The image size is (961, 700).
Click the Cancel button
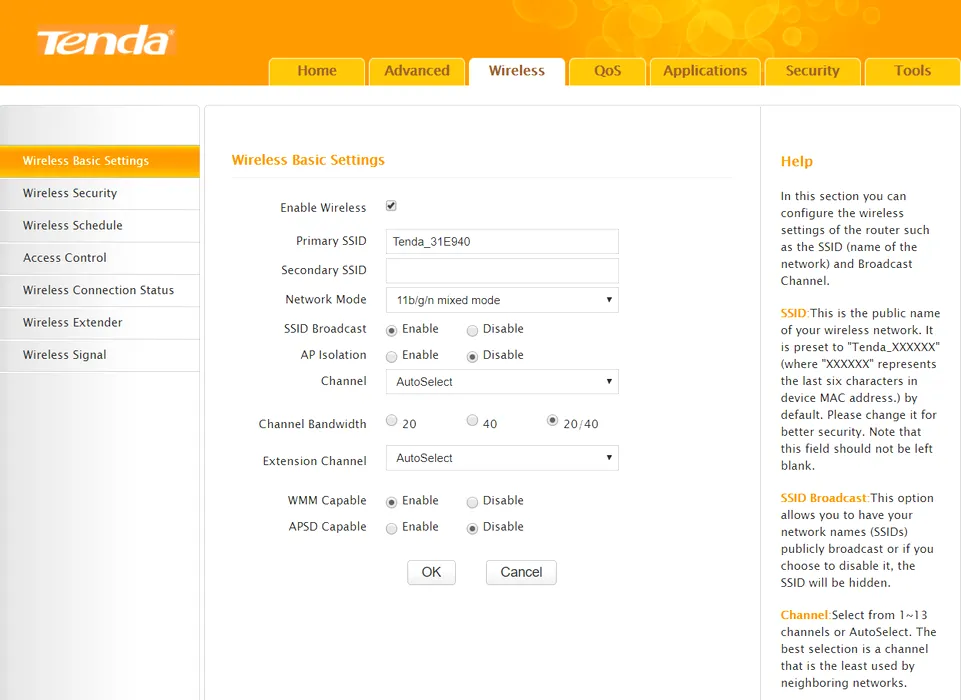click(521, 573)
